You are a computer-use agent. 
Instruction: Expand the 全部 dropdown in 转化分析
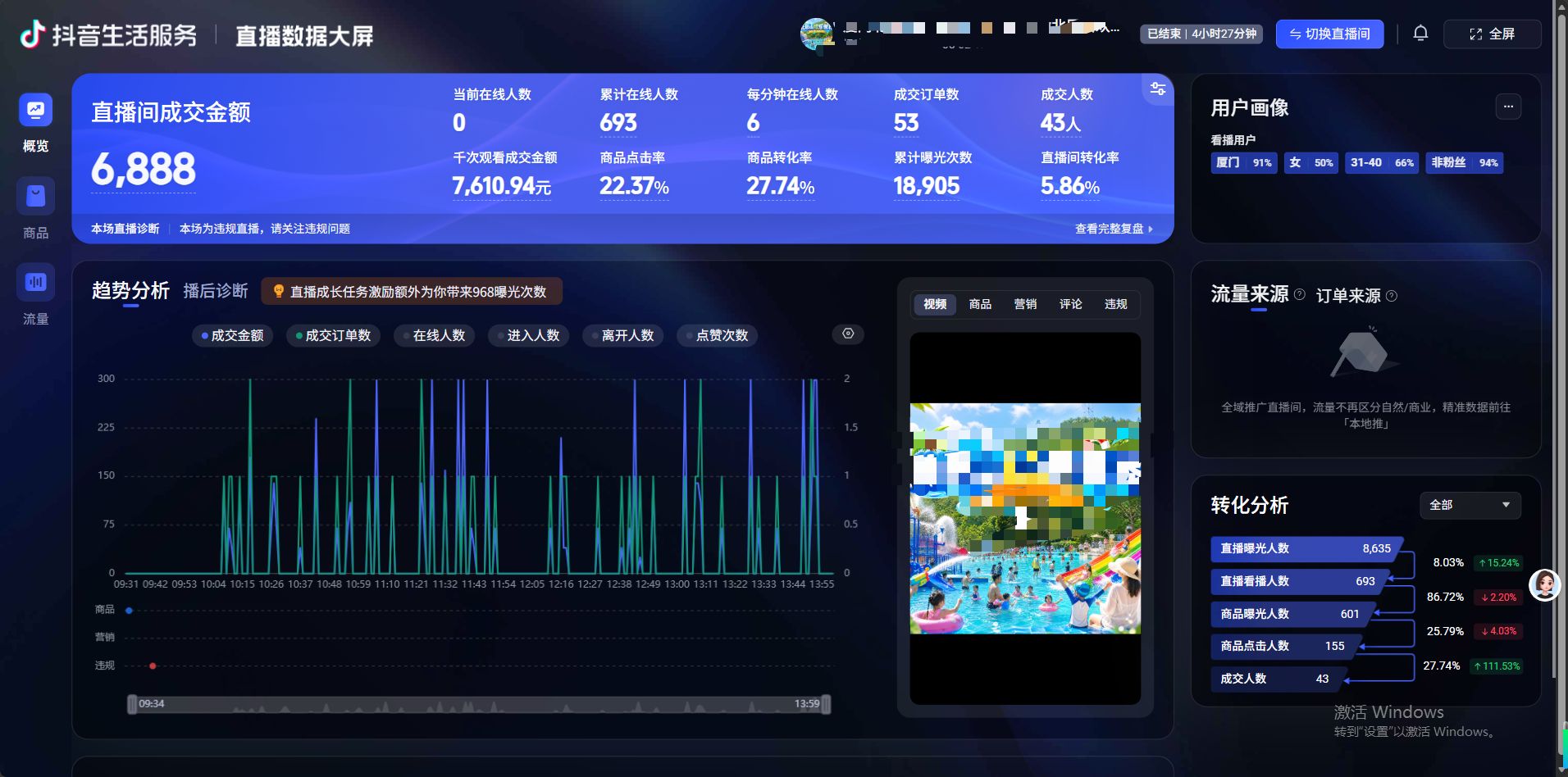click(x=1470, y=505)
